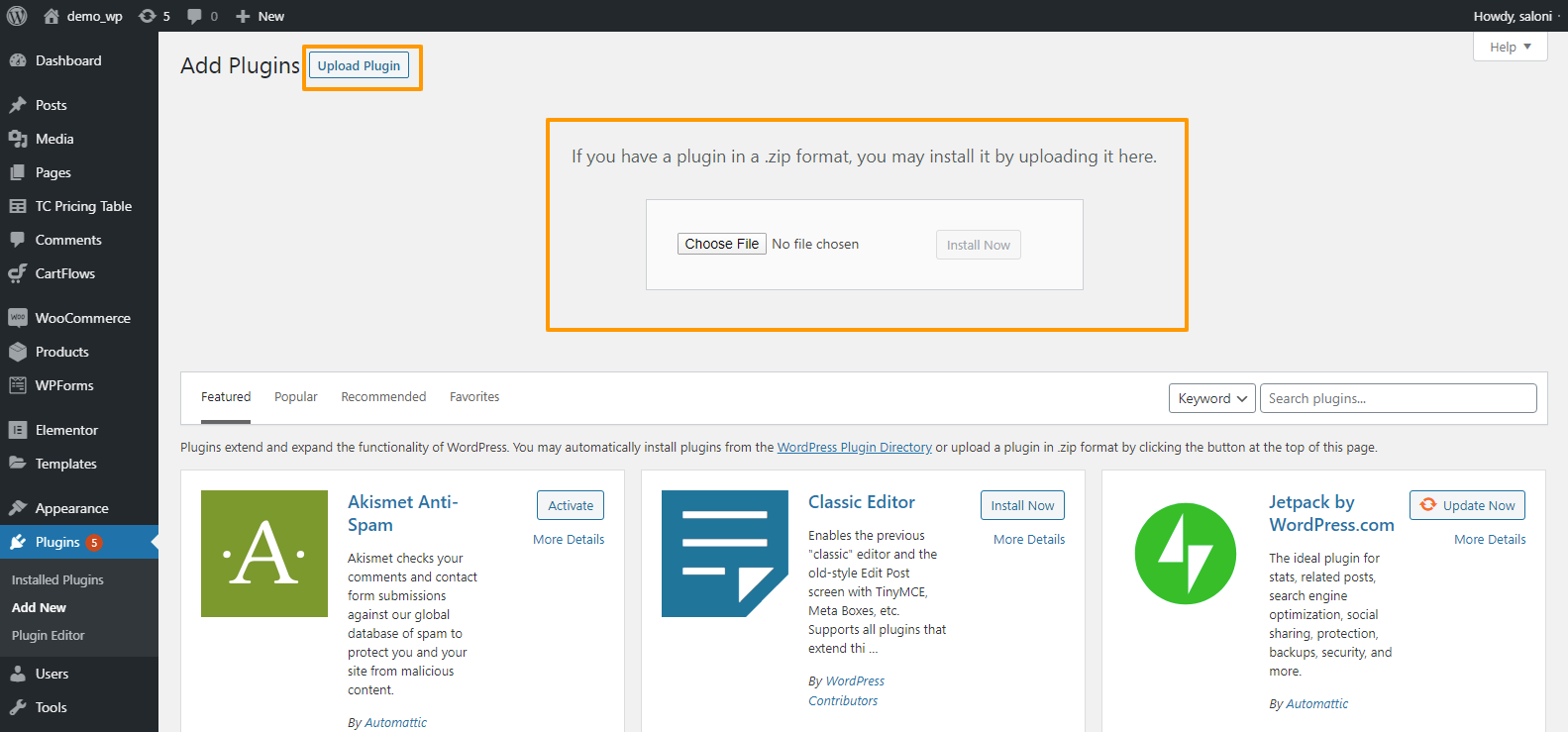Open Installed Plugins submenu item
The height and width of the screenshot is (732, 1568).
pos(57,579)
